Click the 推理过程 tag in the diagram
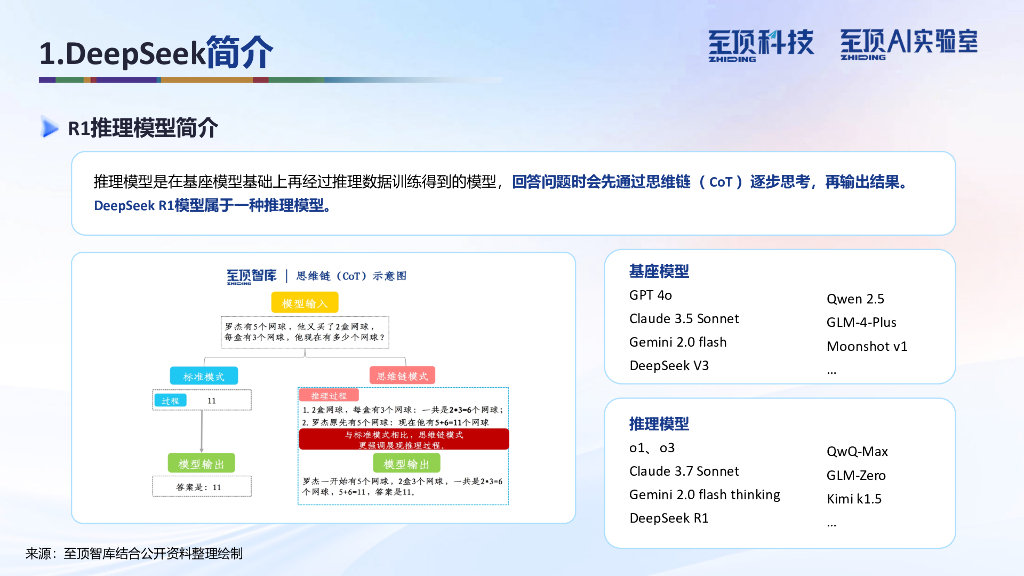1024x576 pixels. tap(328, 395)
